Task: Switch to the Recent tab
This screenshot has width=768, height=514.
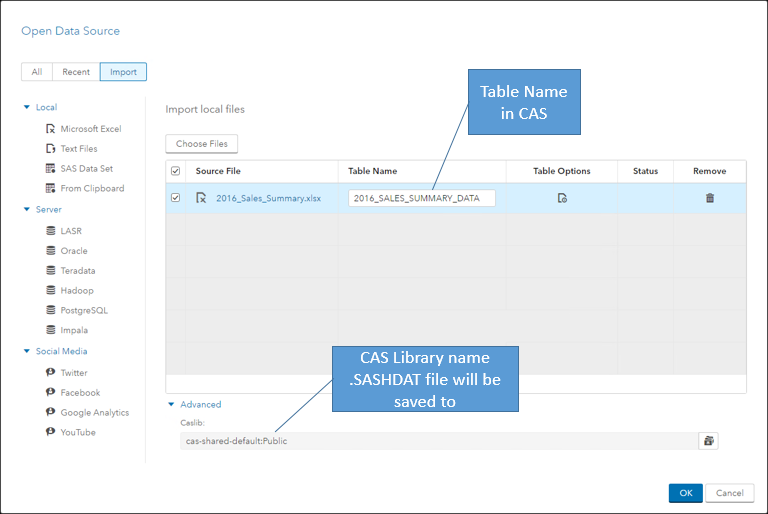Action: tap(76, 72)
